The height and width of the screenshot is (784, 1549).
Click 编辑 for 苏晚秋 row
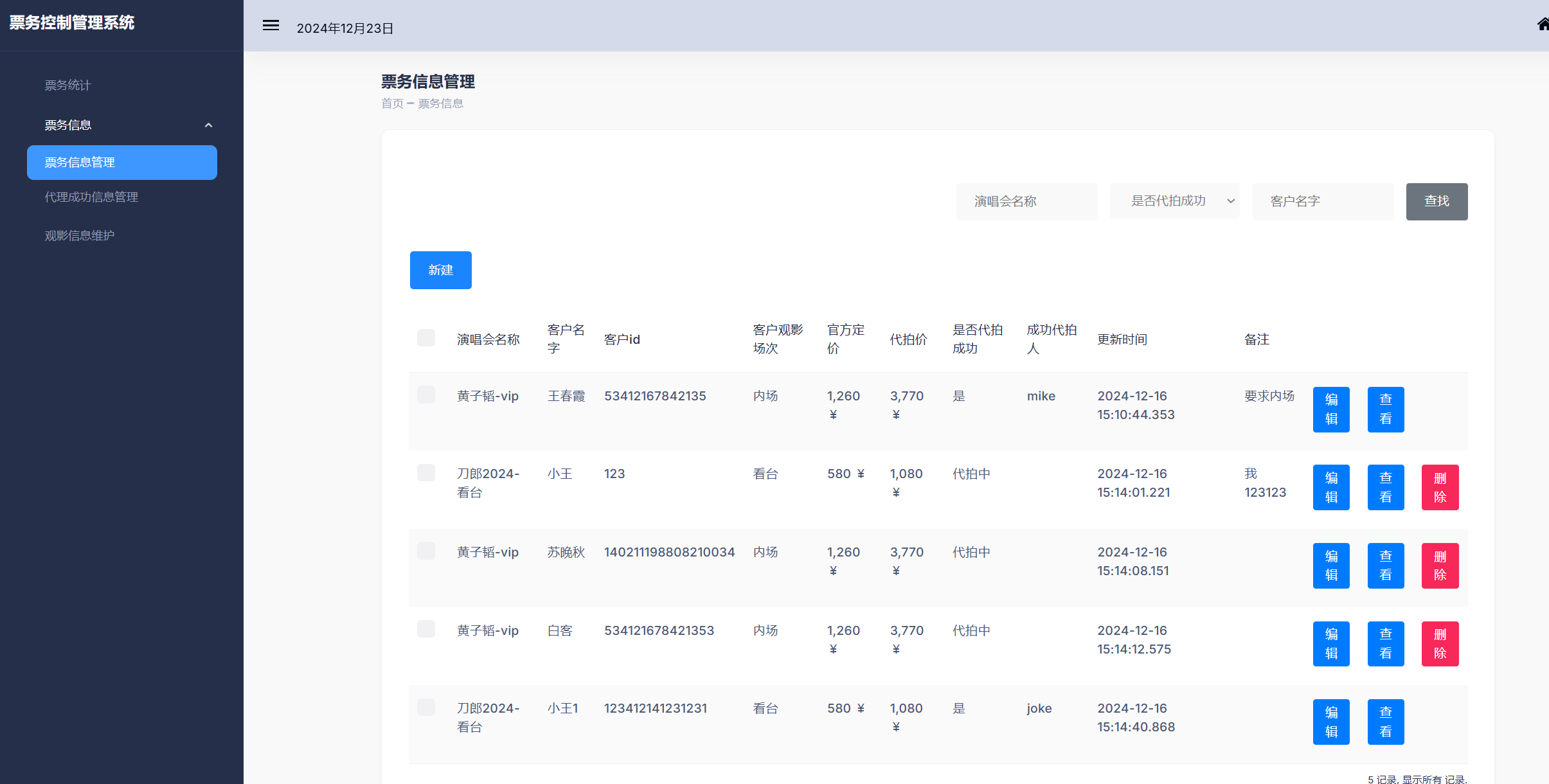coord(1331,566)
